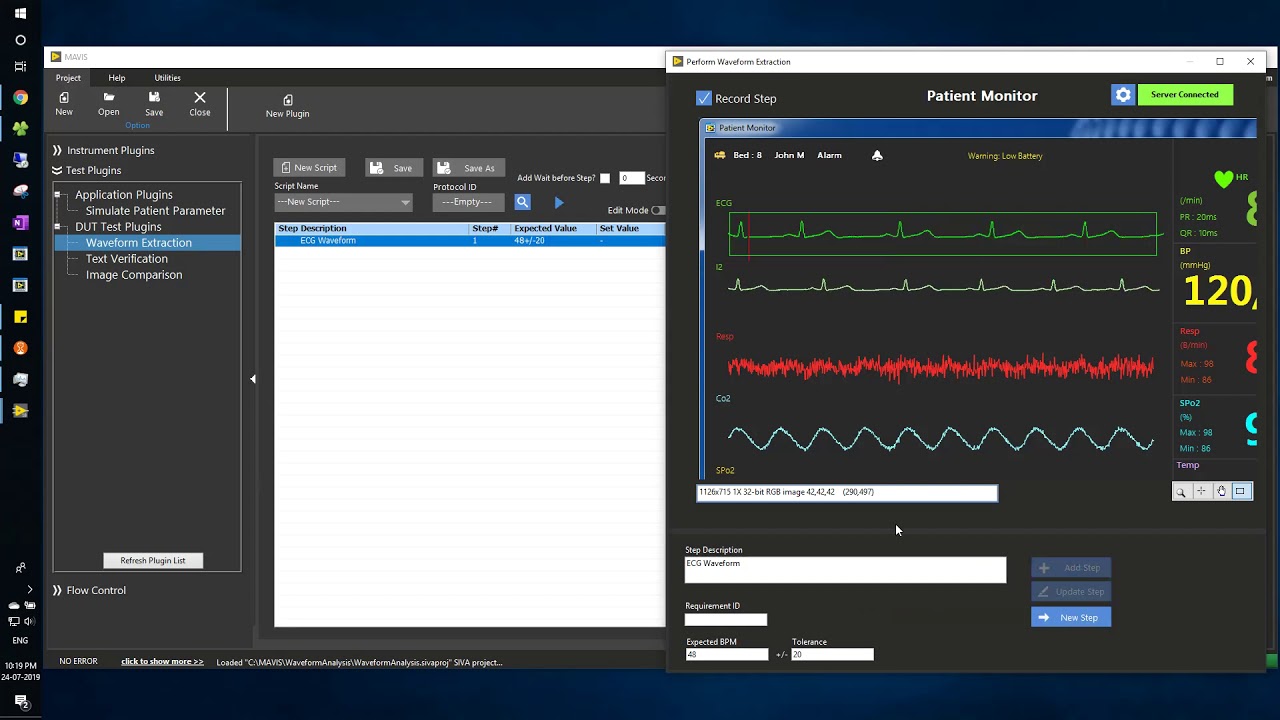
Task: Select Image Comparison plugin
Action: pyautogui.click(x=134, y=275)
